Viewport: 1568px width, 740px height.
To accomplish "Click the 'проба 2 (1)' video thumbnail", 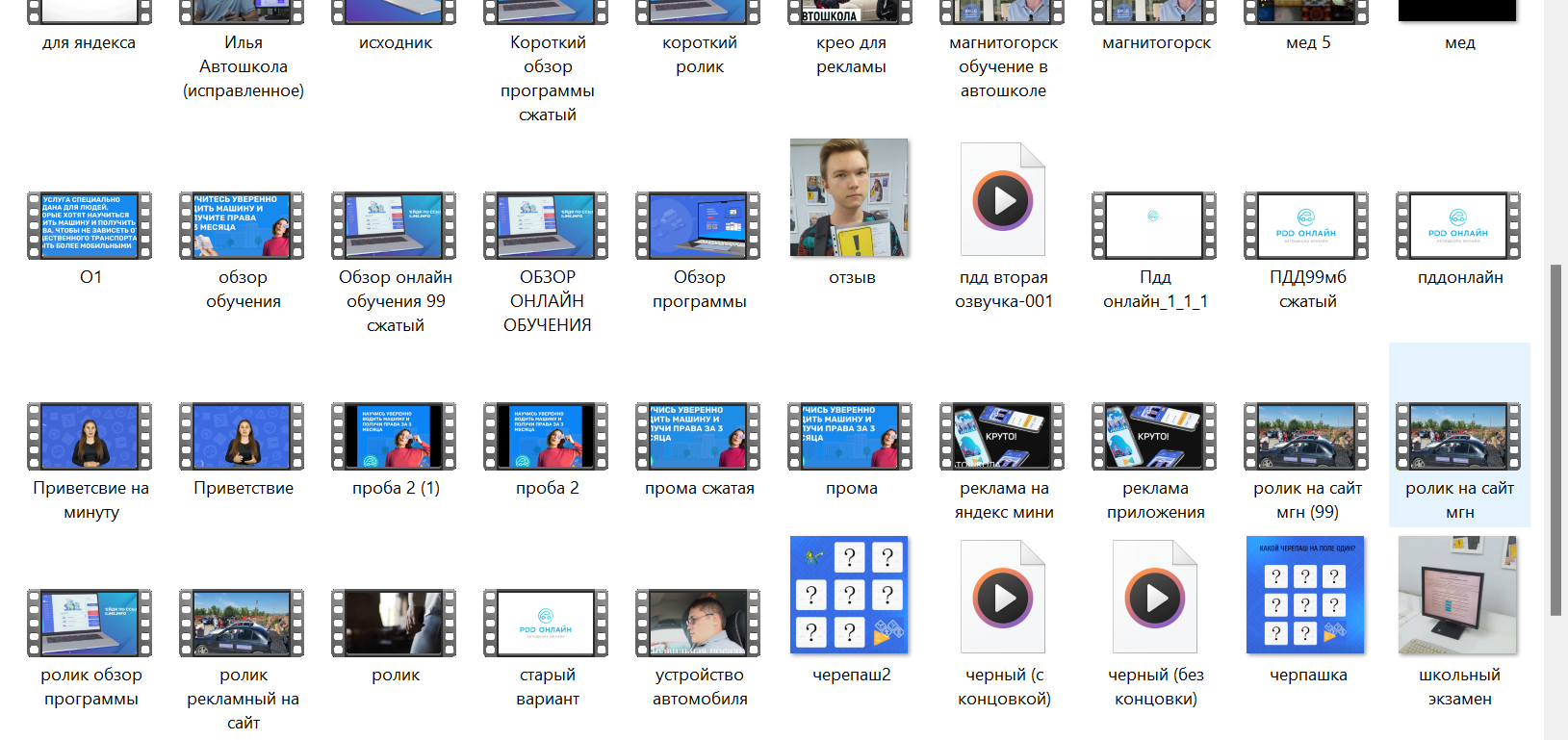I will (394, 436).
